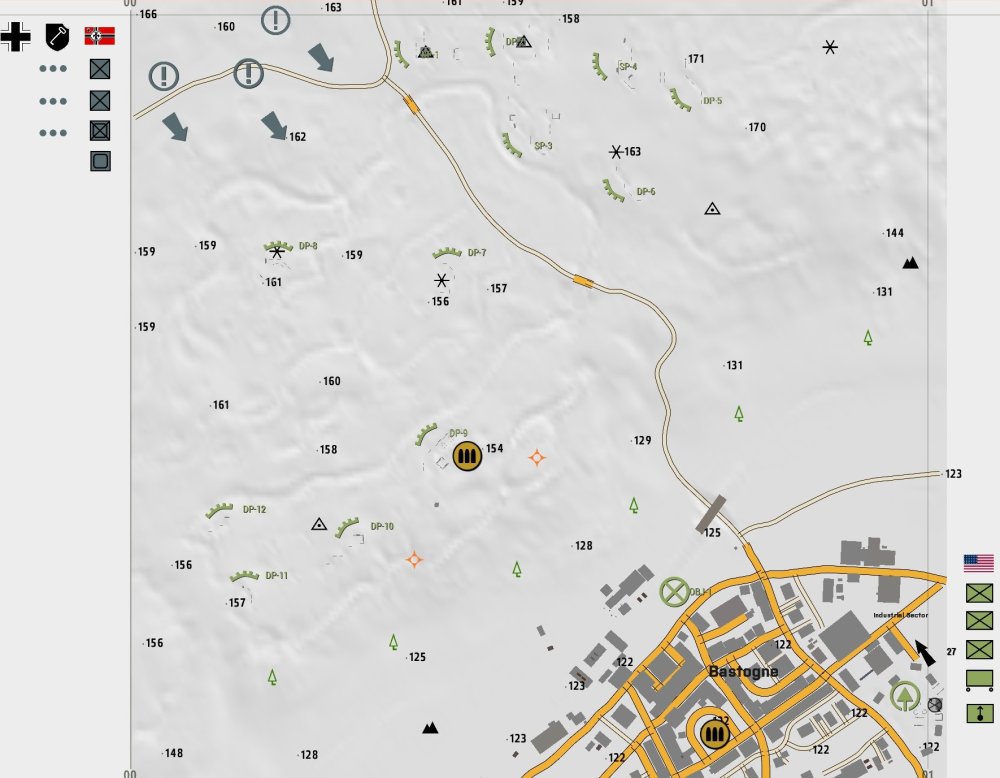Select the black shield division insignia
Viewport: 1000px width, 778px height.
tap(57, 37)
